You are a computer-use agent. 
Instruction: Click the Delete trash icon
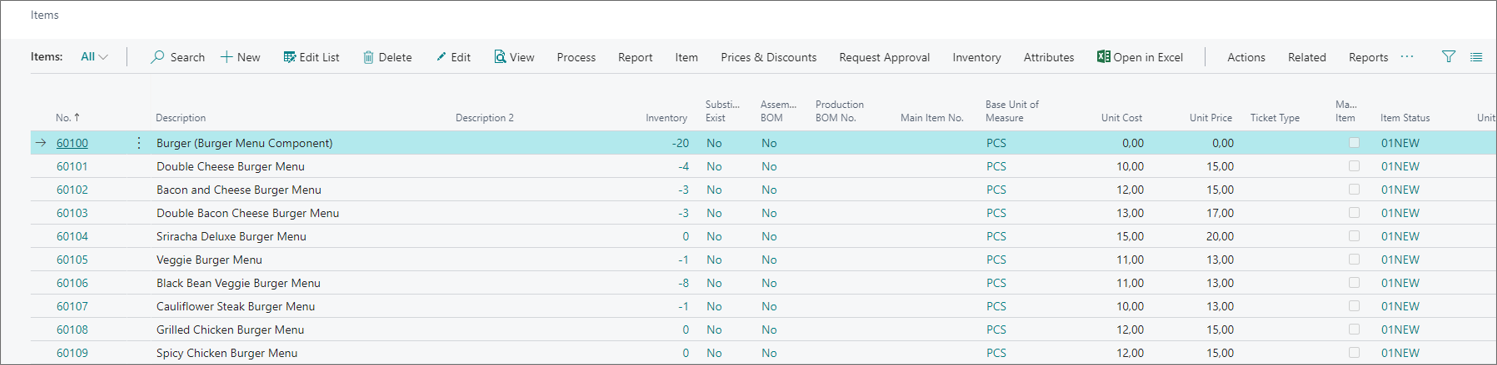point(368,57)
